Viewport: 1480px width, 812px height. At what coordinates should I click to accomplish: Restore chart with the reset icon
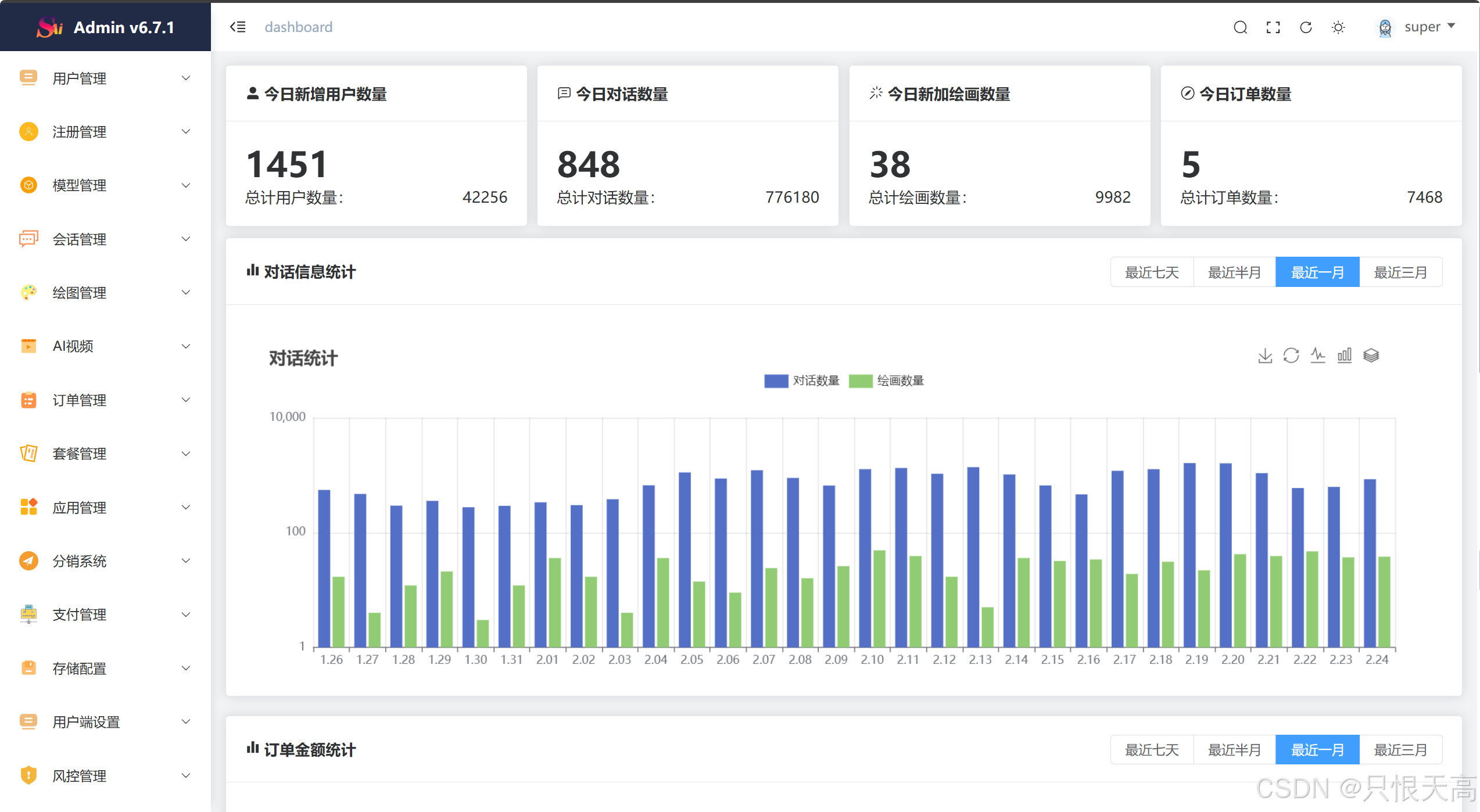click(x=1291, y=355)
